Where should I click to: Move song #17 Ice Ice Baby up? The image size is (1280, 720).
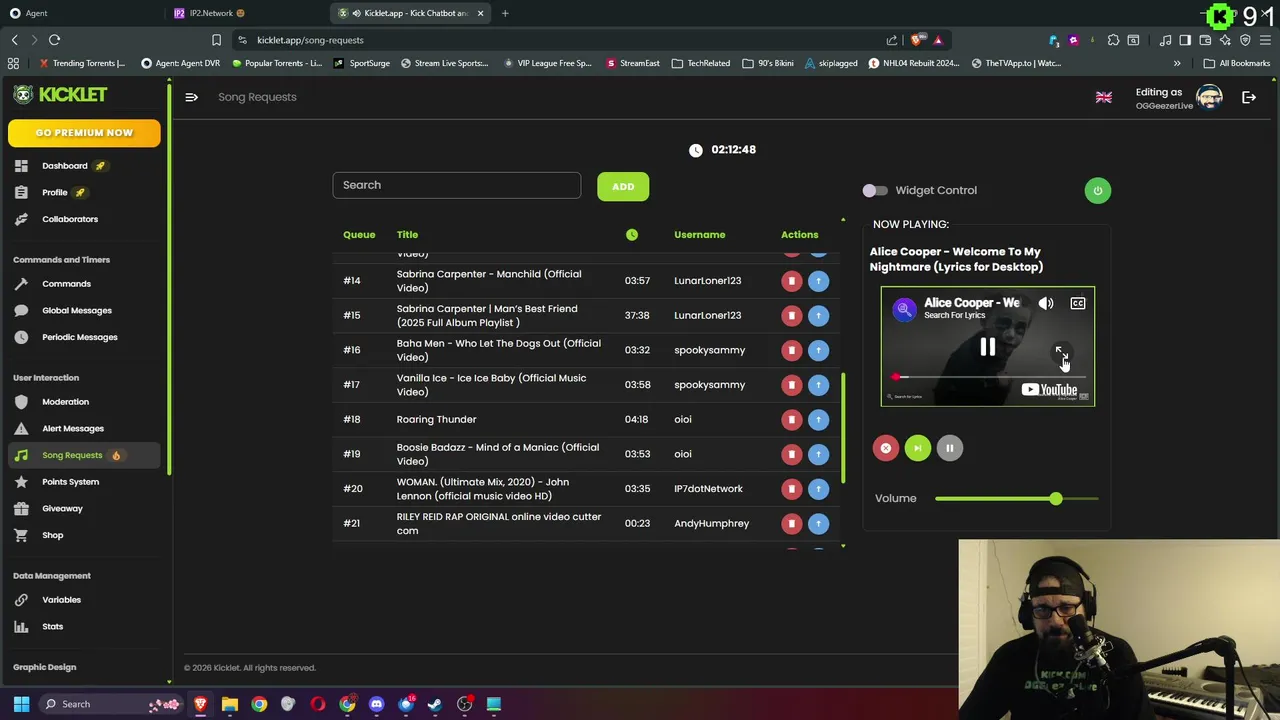coord(818,385)
